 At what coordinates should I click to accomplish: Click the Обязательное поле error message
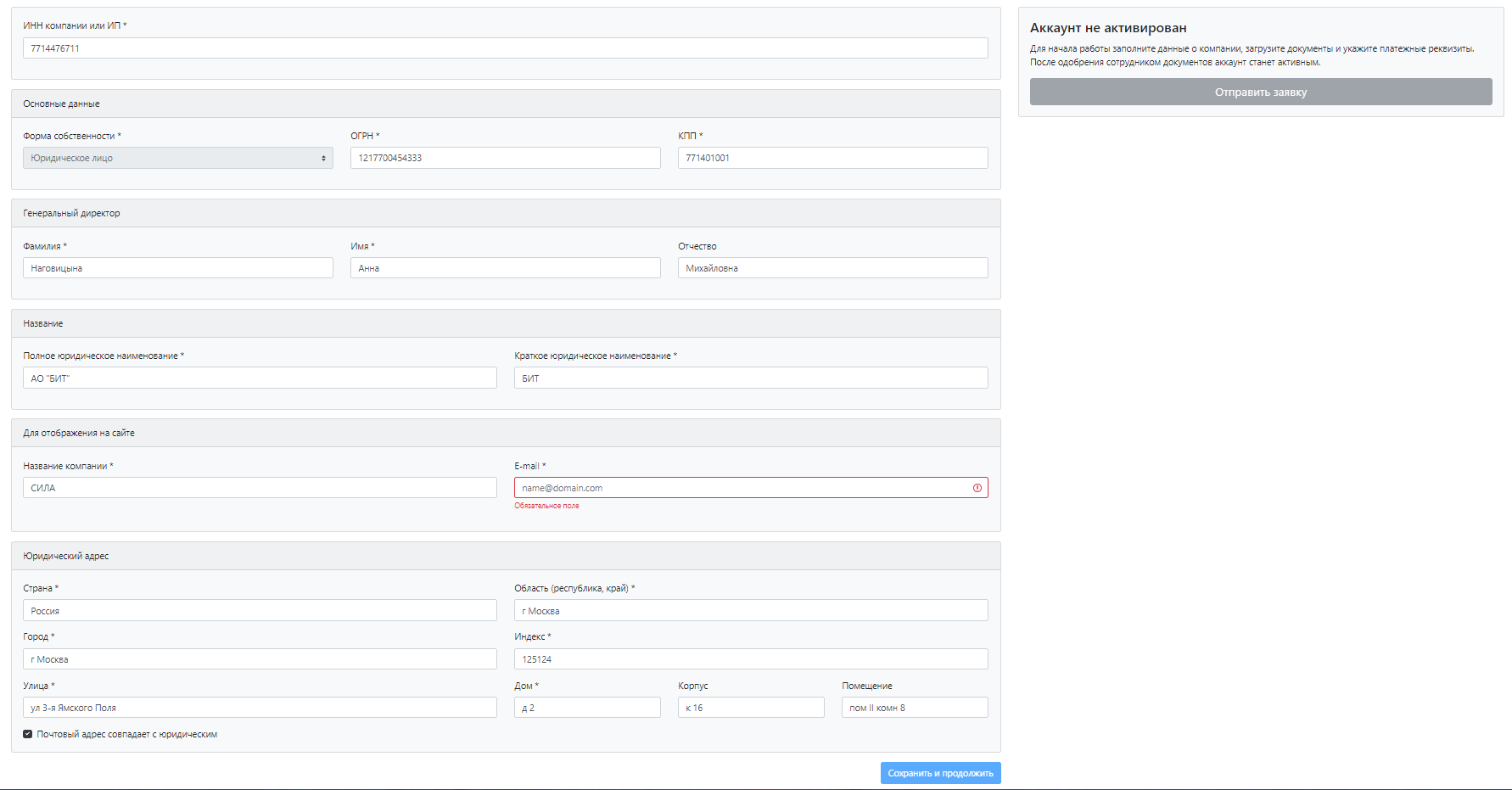[x=546, y=506]
